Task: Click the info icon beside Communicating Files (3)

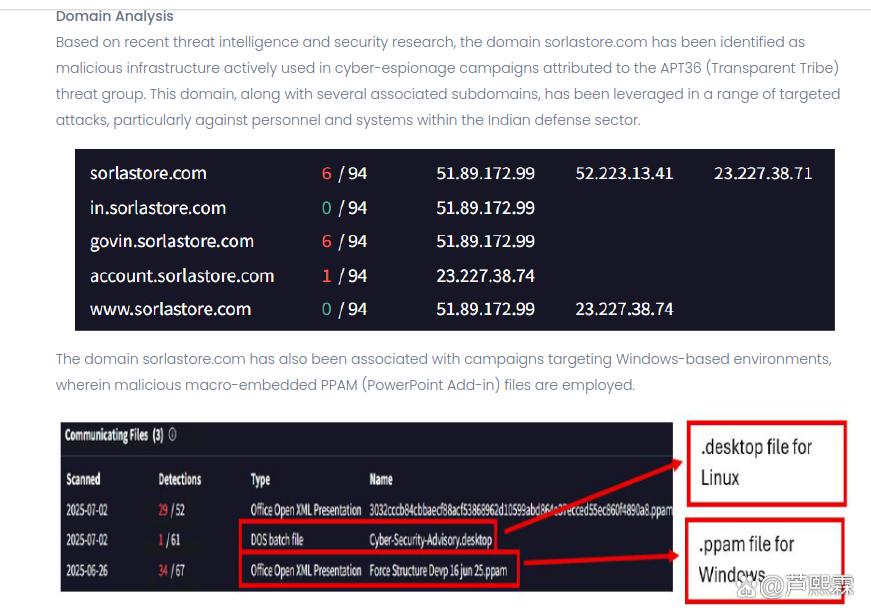Action: (x=172, y=434)
